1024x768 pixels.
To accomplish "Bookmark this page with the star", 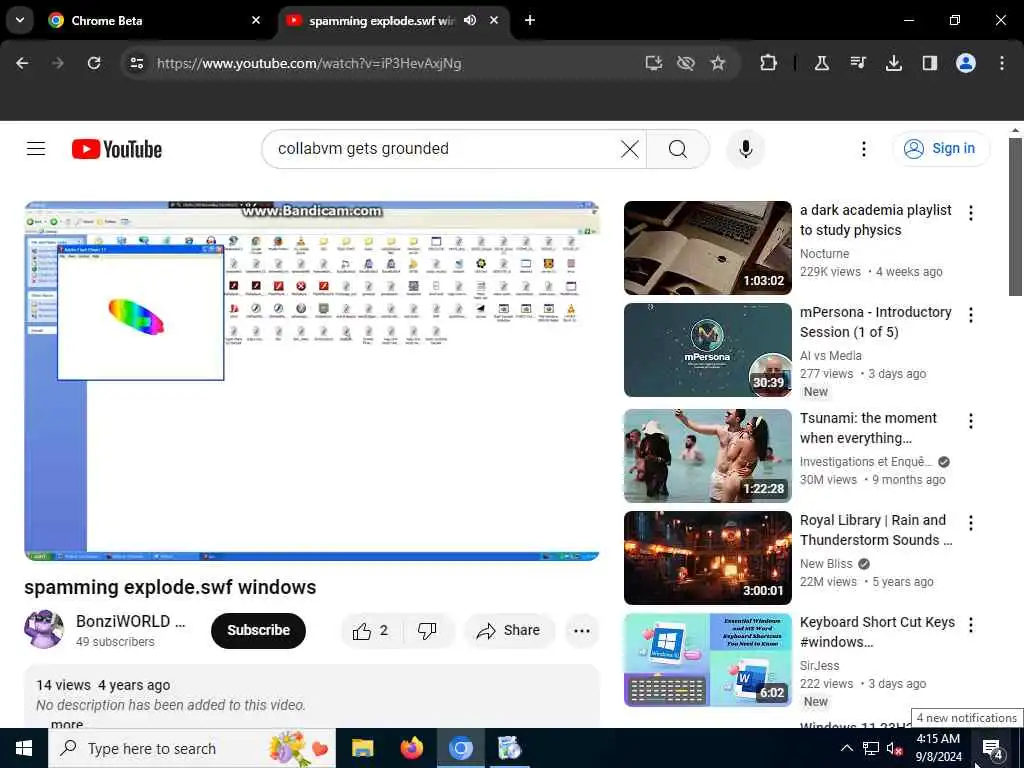I will 718,63.
